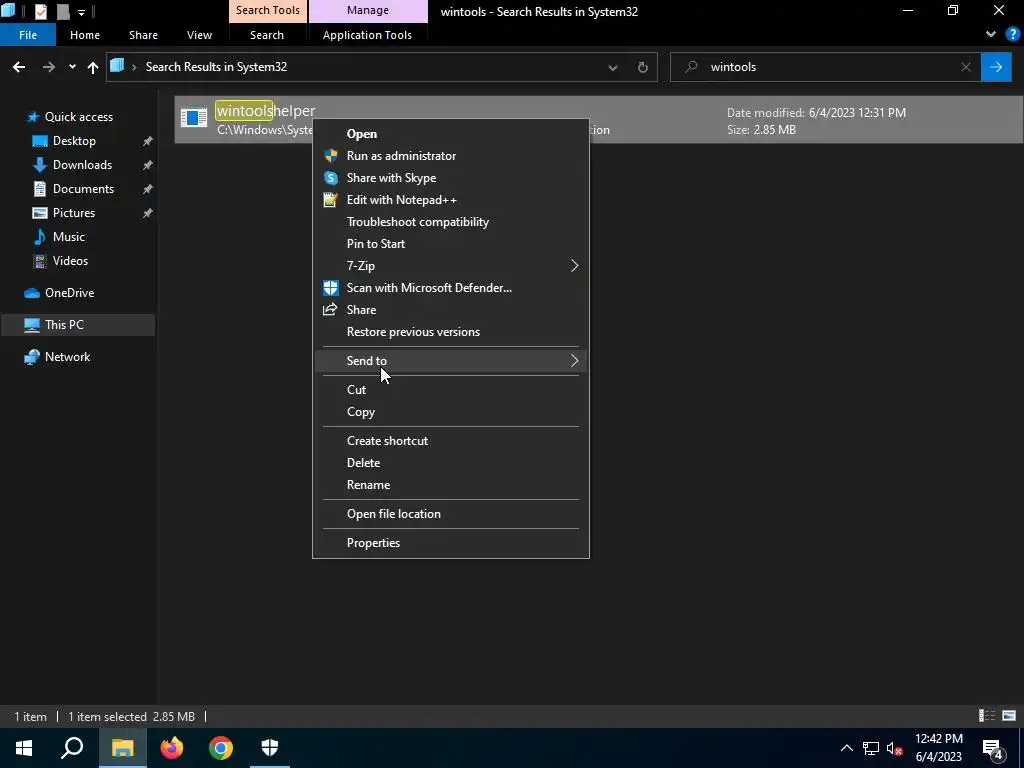Click the muted volume tray icon

895,748
